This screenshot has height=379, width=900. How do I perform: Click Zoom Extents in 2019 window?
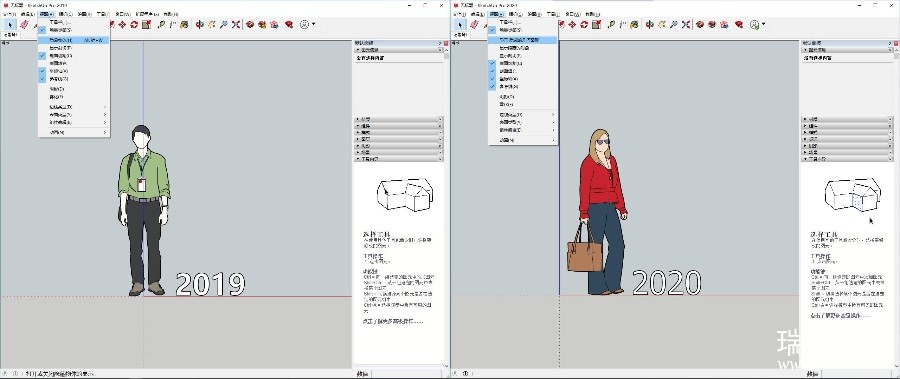[x=235, y=25]
